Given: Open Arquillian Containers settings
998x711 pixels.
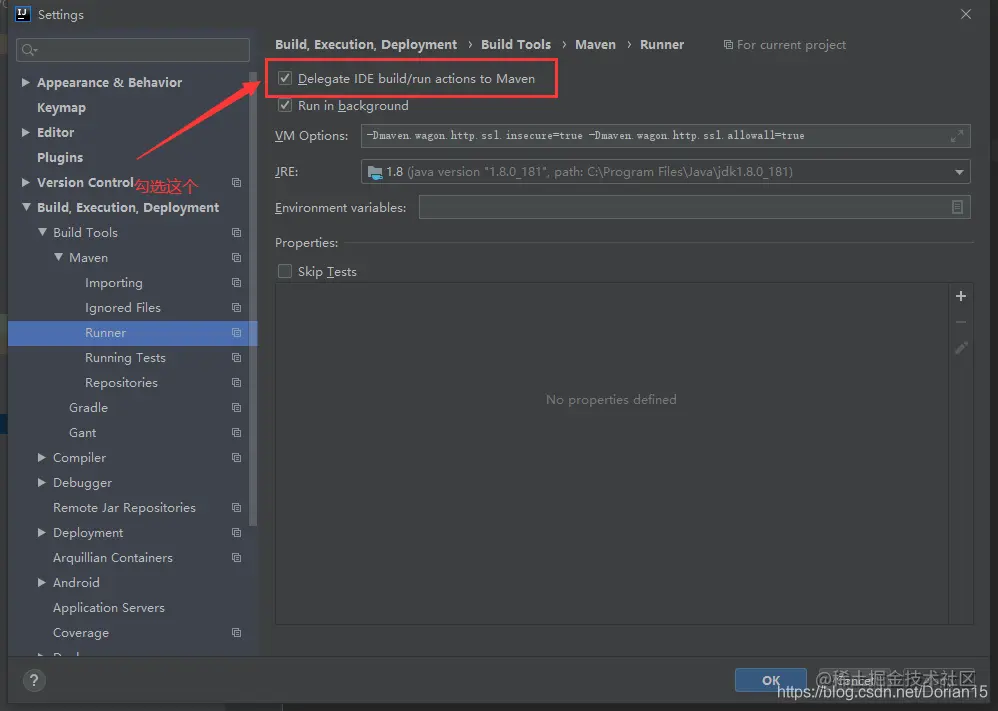Looking at the screenshot, I should point(113,558).
